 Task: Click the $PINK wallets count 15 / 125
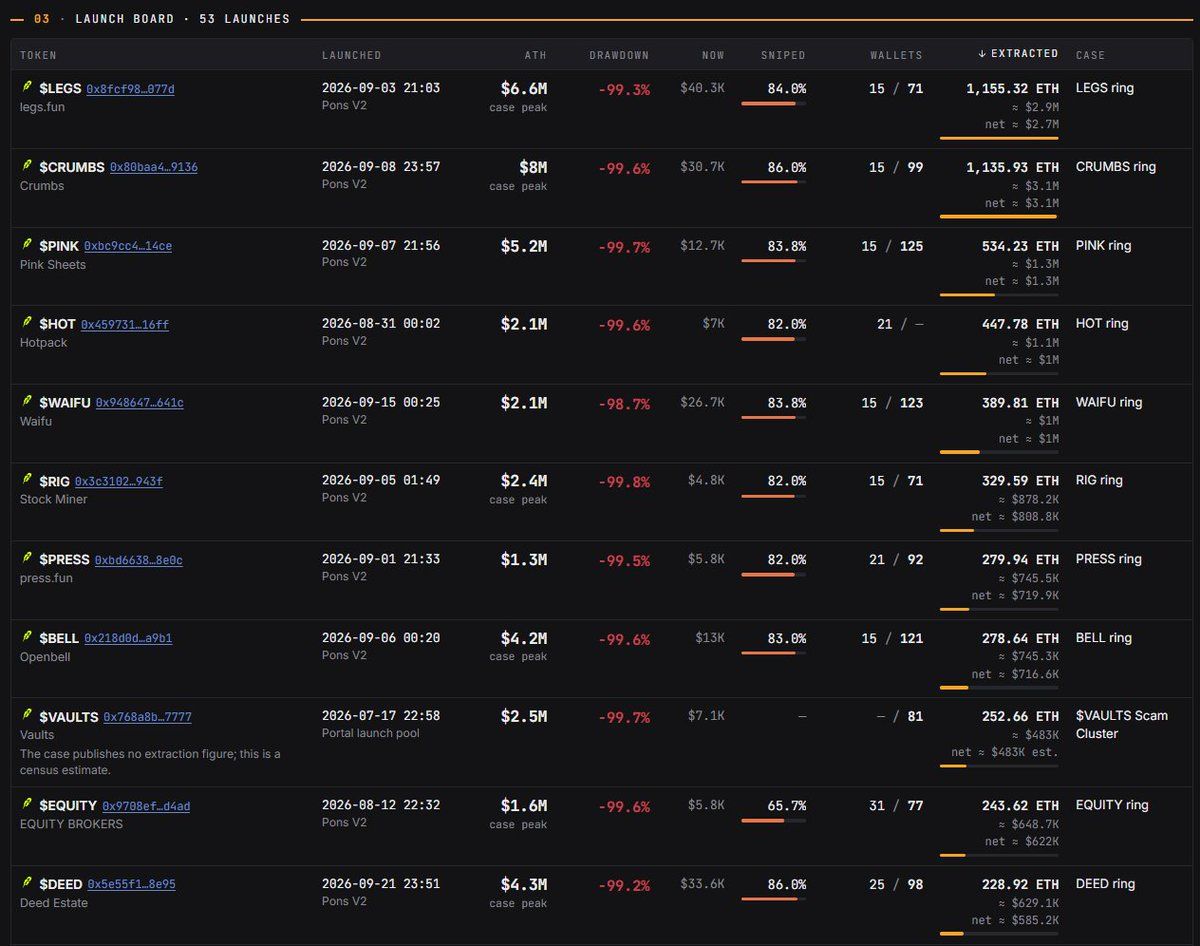(x=892, y=246)
